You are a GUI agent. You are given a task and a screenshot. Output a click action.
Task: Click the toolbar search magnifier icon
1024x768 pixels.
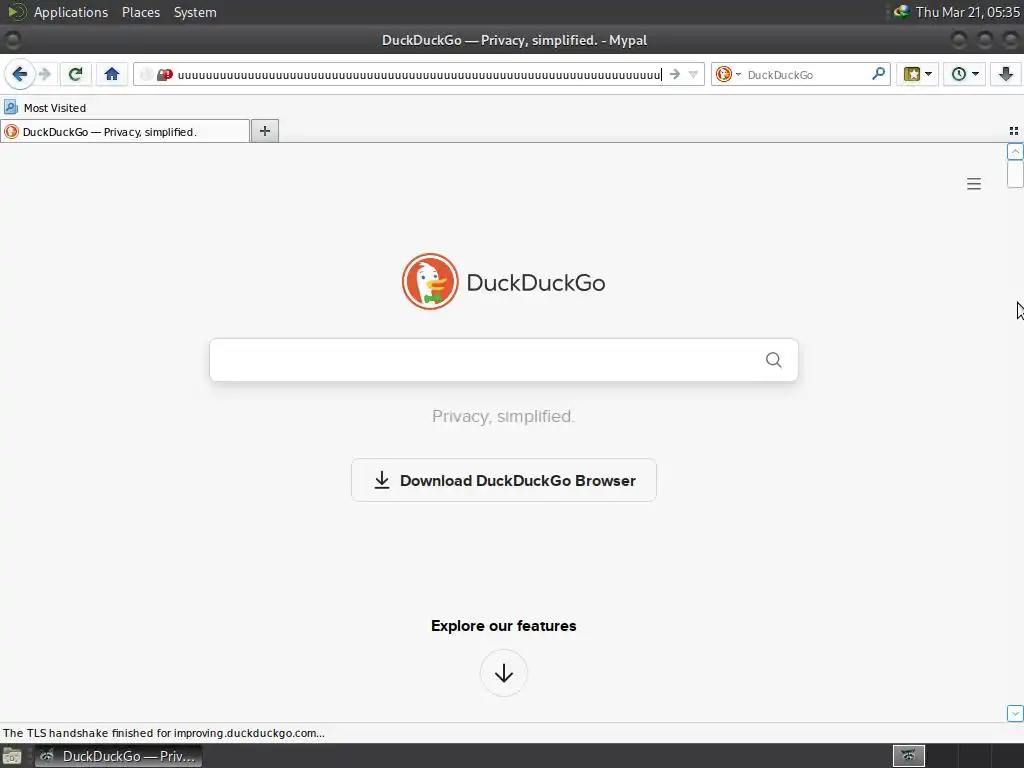click(879, 74)
